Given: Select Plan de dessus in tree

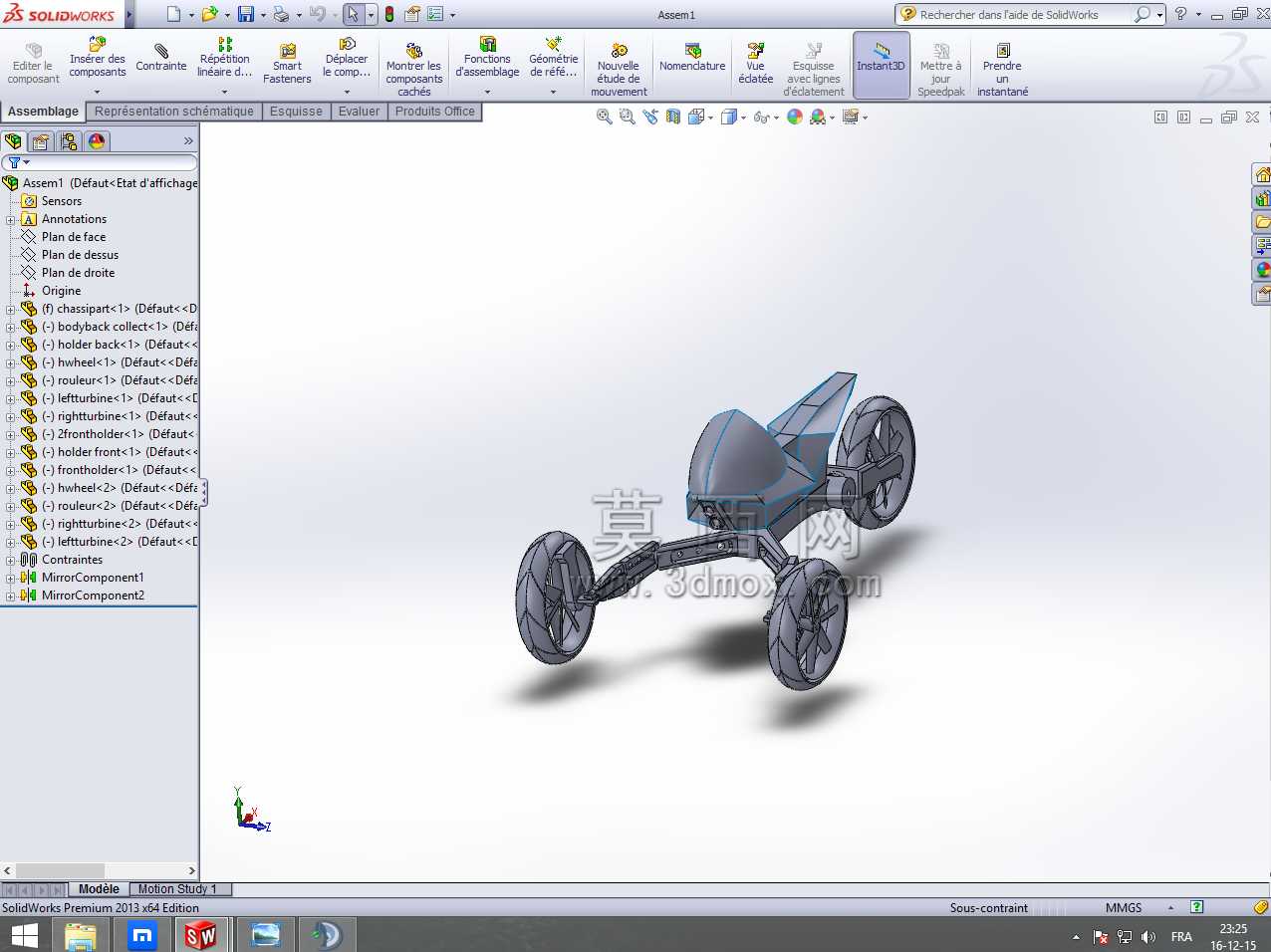Looking at the screenshot, I should point(80,255).
